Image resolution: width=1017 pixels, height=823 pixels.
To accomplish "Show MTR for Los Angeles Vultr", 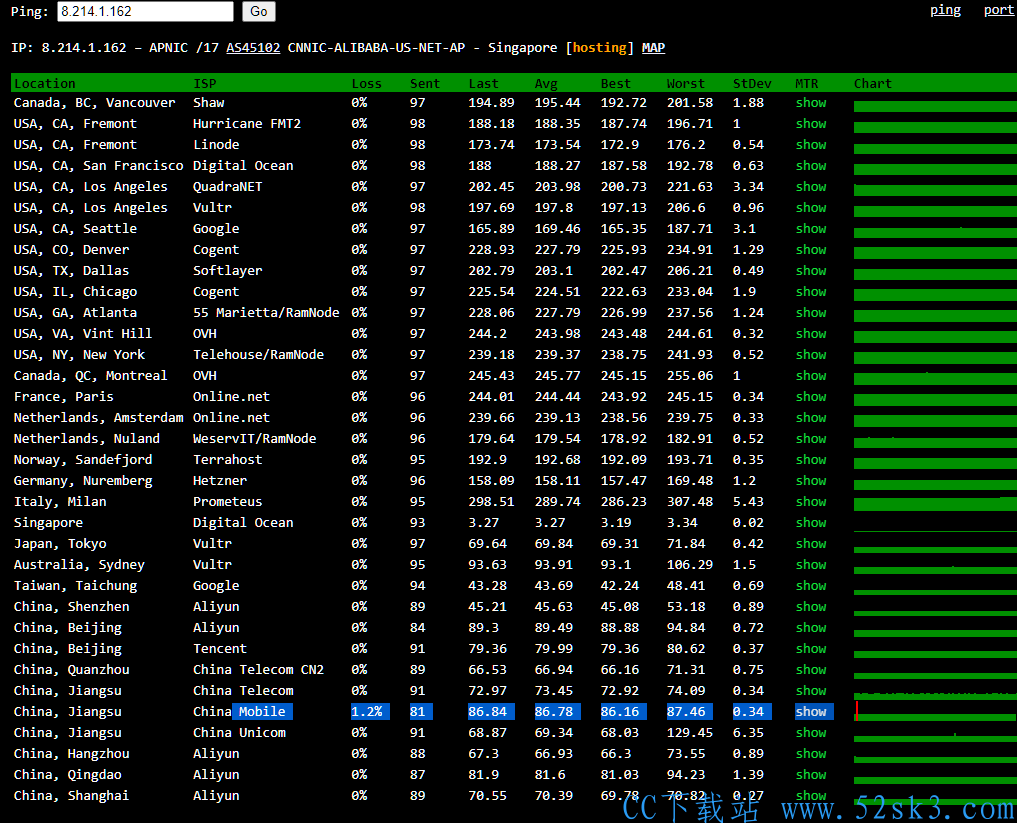I will tap(811, 208).
